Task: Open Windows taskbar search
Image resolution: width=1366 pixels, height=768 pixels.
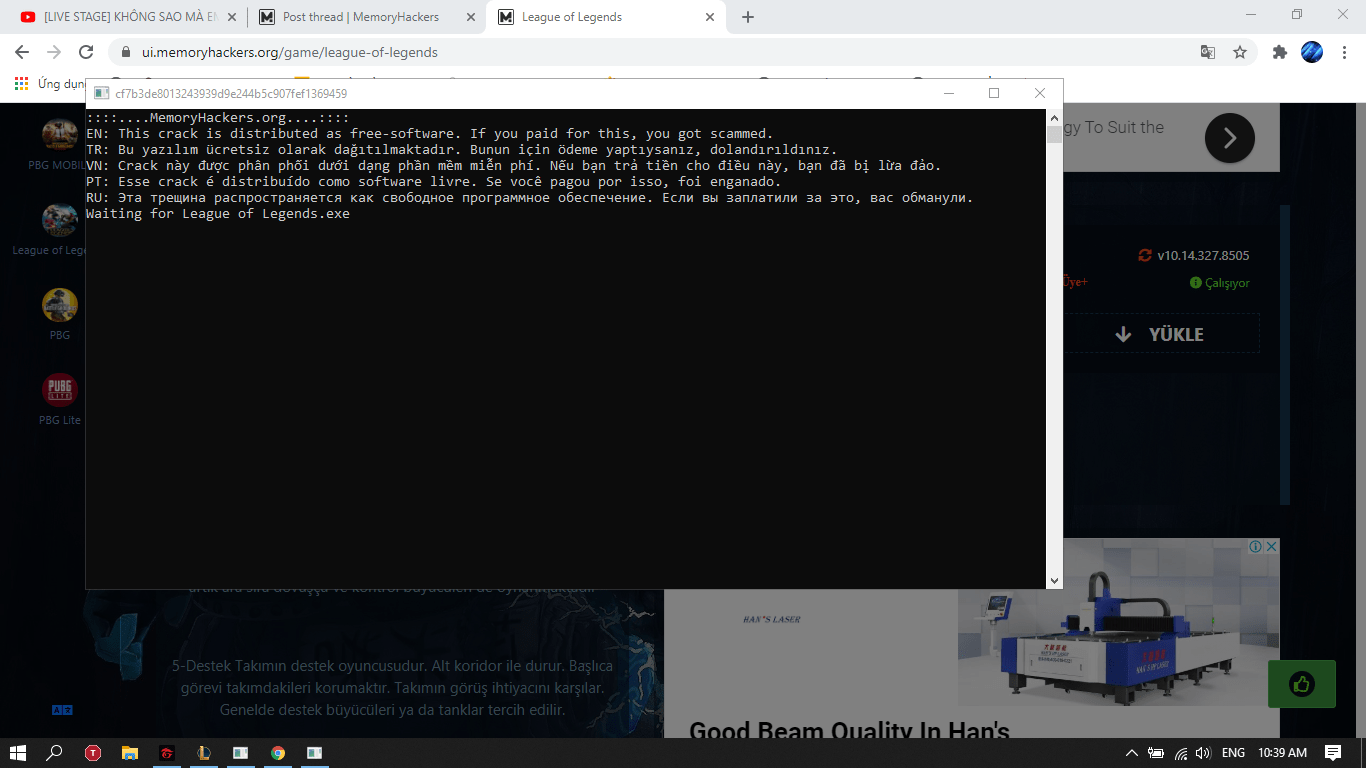Action: click(x=55, y=753)
